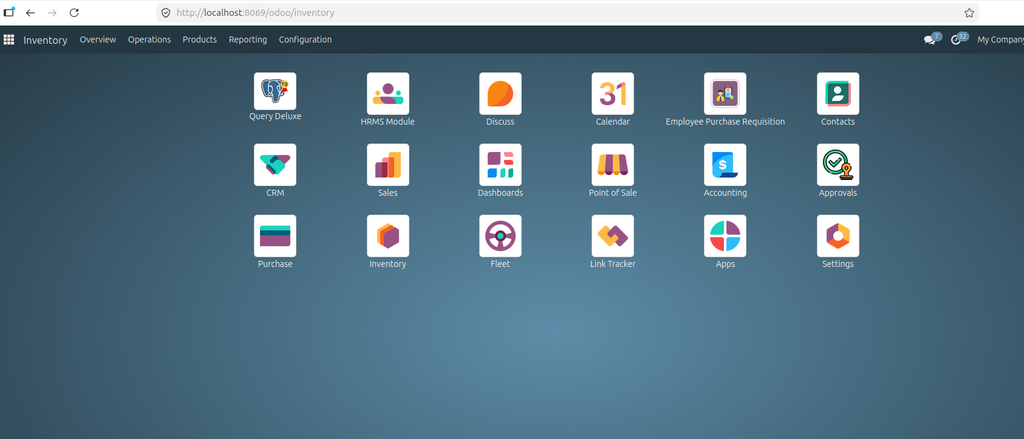1024x439 pixels.
Task: Open the Link Tracker app
Action: pyautogui.click(x=613, y=236)
